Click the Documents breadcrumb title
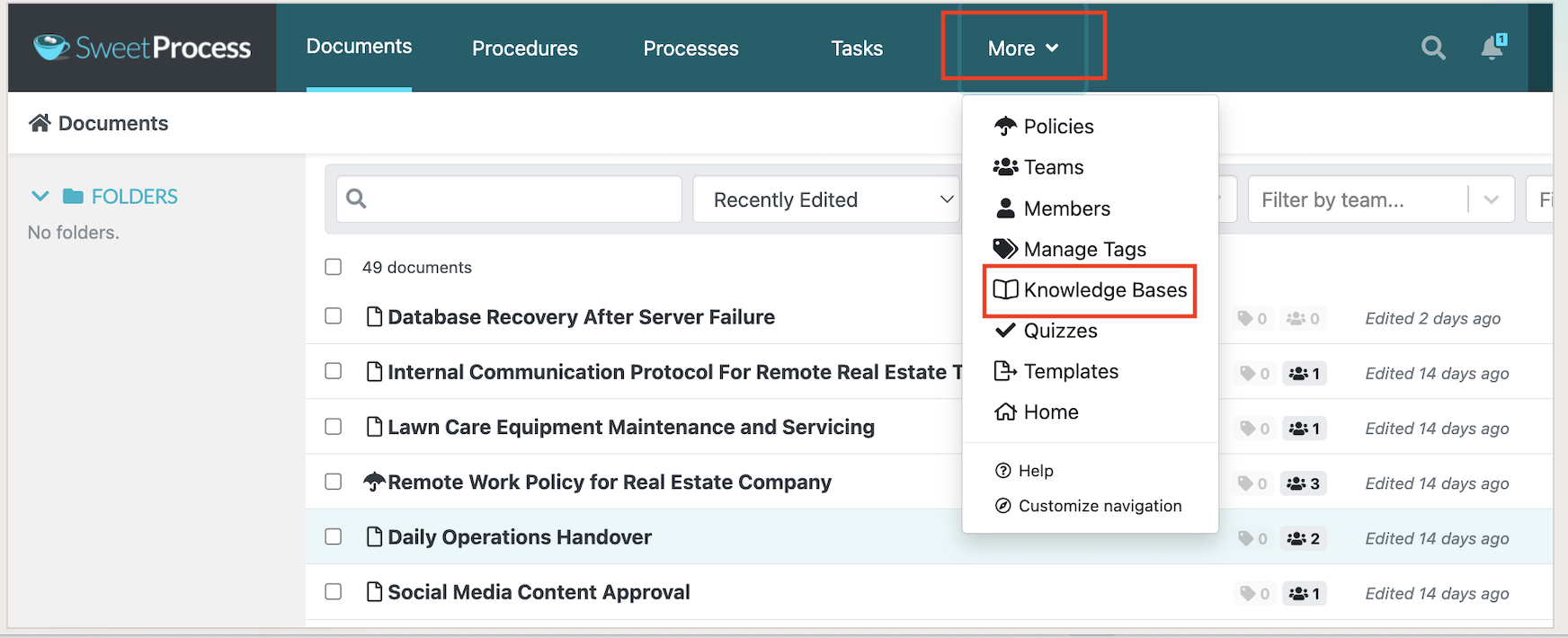This screenshot has height=638, width=1568. [113, 123]
